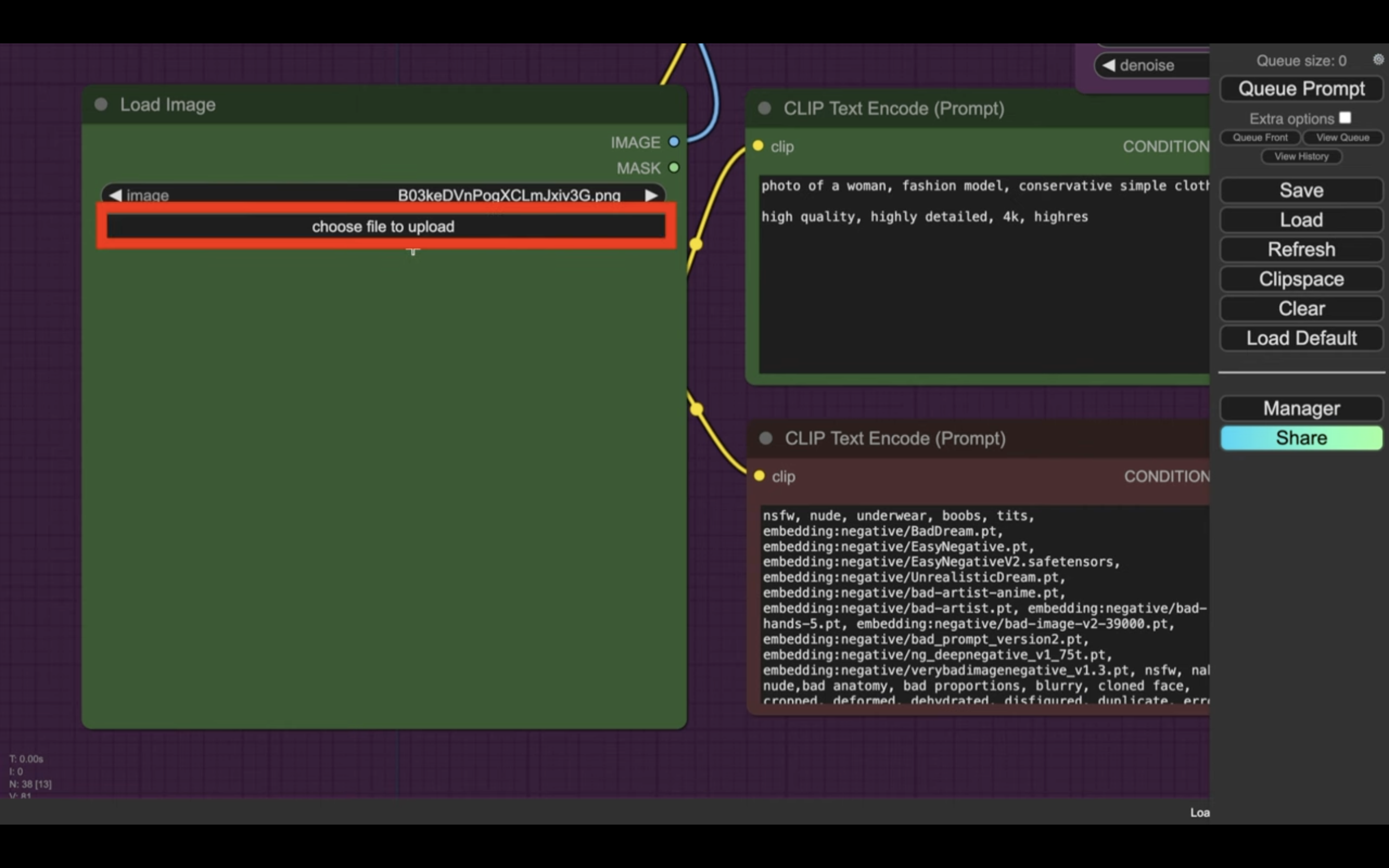Collapse the Load Image node via its dot
Screen dimensions: 1389x868
pos(101,105)
